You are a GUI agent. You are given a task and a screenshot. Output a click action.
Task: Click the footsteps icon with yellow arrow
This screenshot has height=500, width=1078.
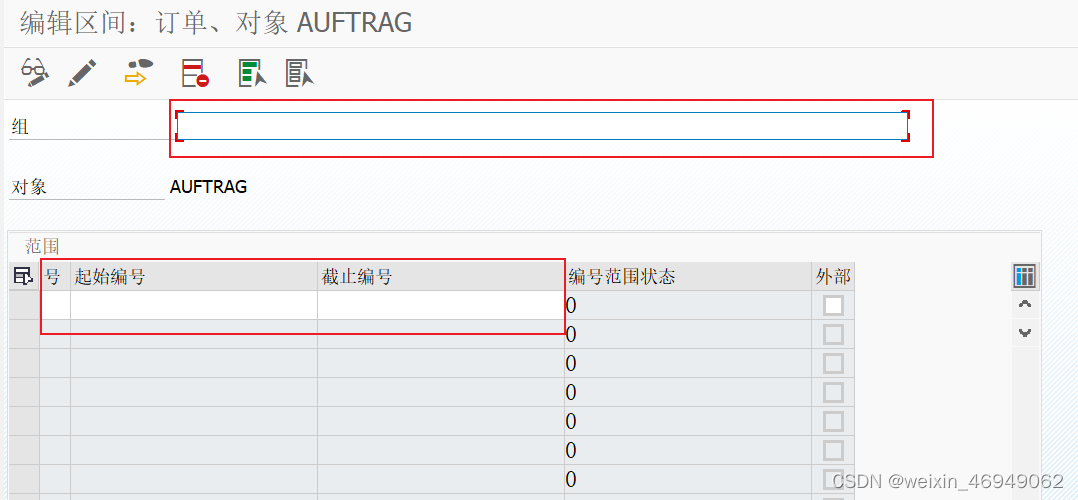point(139,72)
